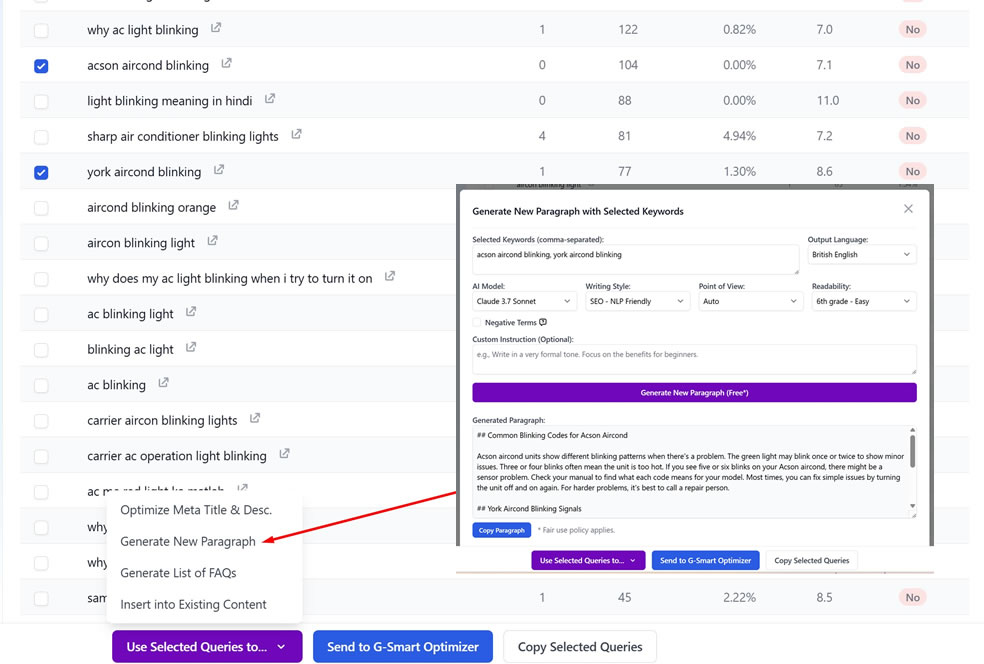Open the Output Language dropdown
The height and width of the screenshot is (664, 984).
[x=861, y=255]
